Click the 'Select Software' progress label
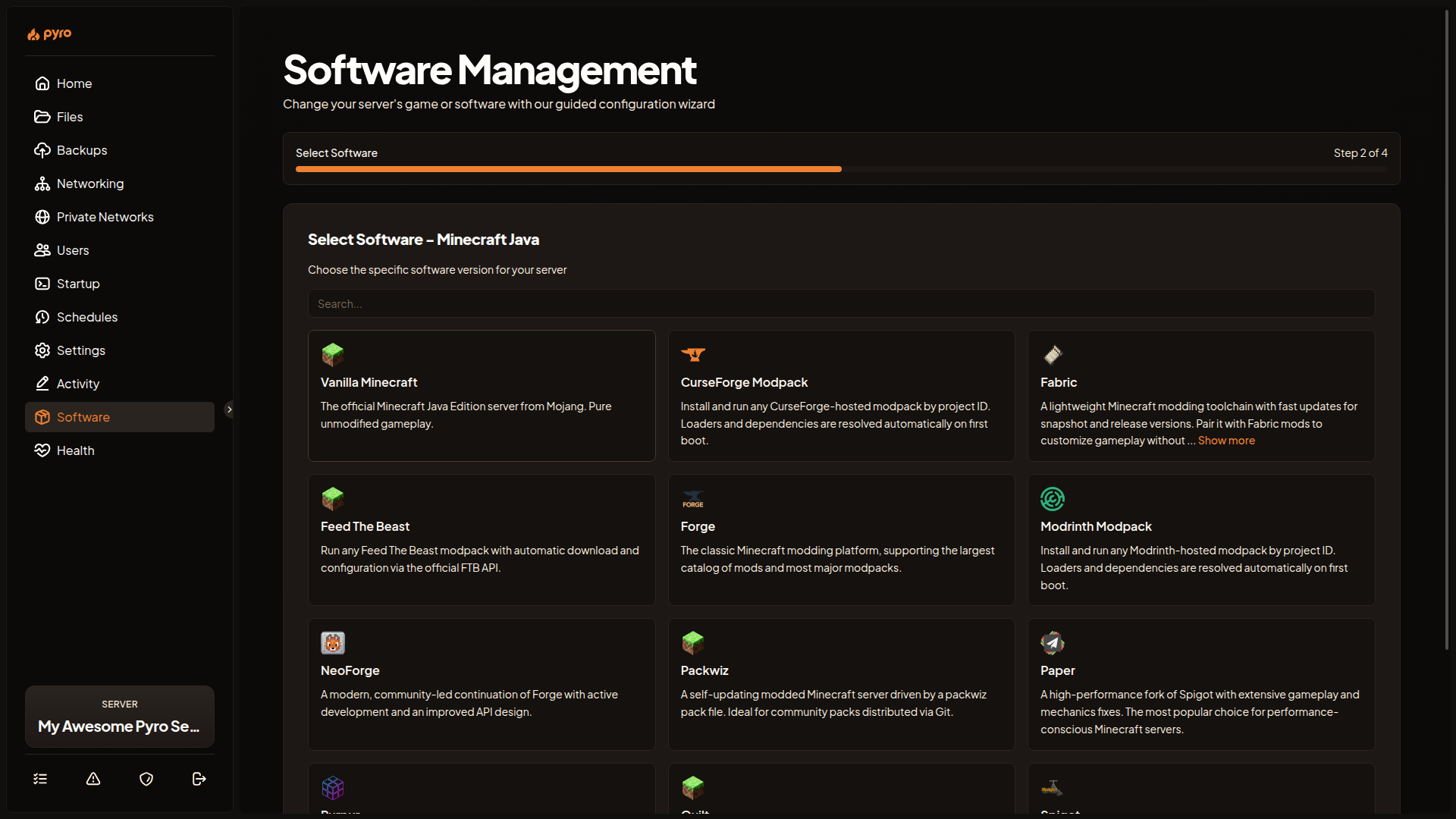Image resolution: width=1456 pixels, height=819 pixels. [337, 153]
